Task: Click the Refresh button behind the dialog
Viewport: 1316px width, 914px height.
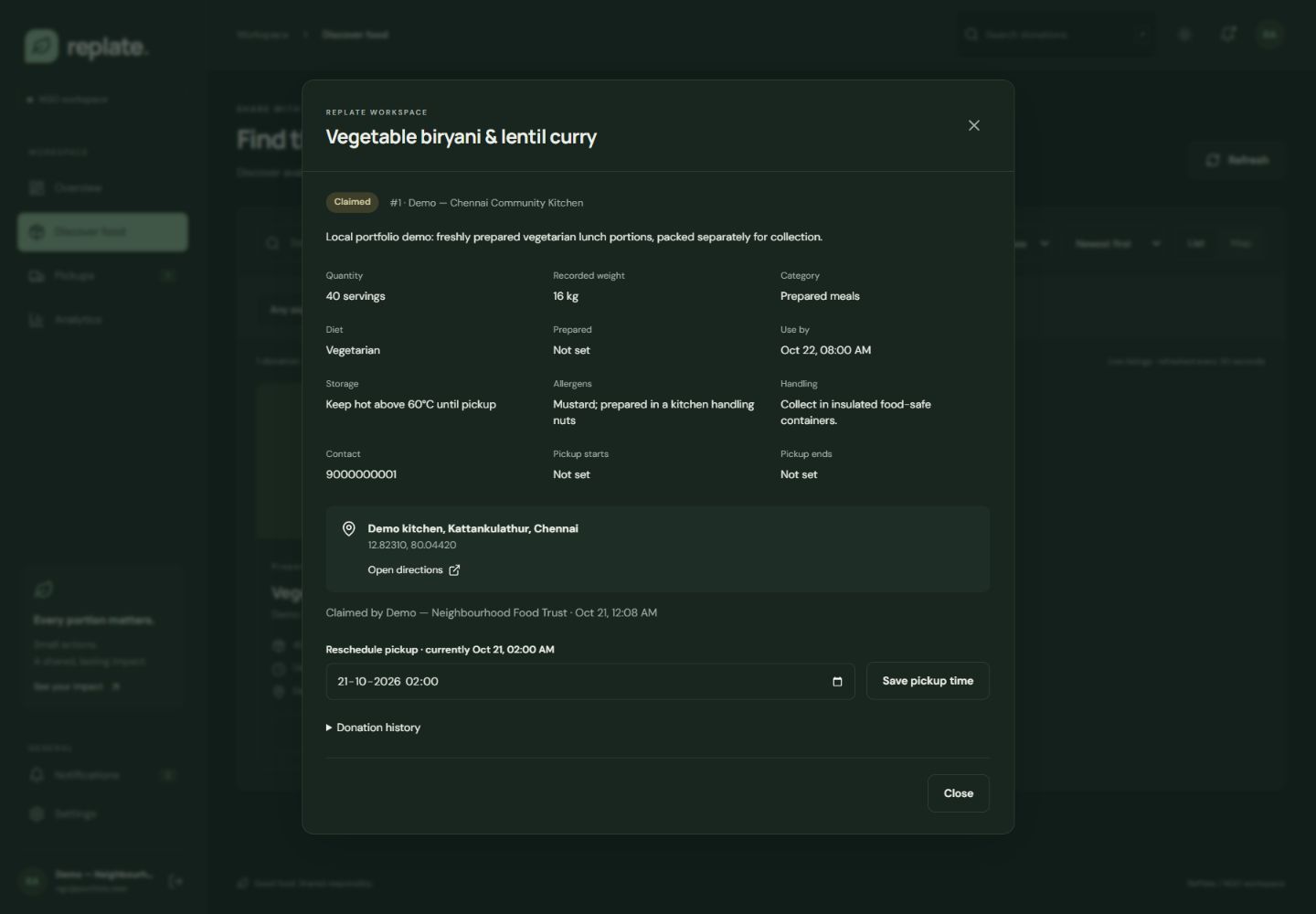Action: tap(1237, 160)
